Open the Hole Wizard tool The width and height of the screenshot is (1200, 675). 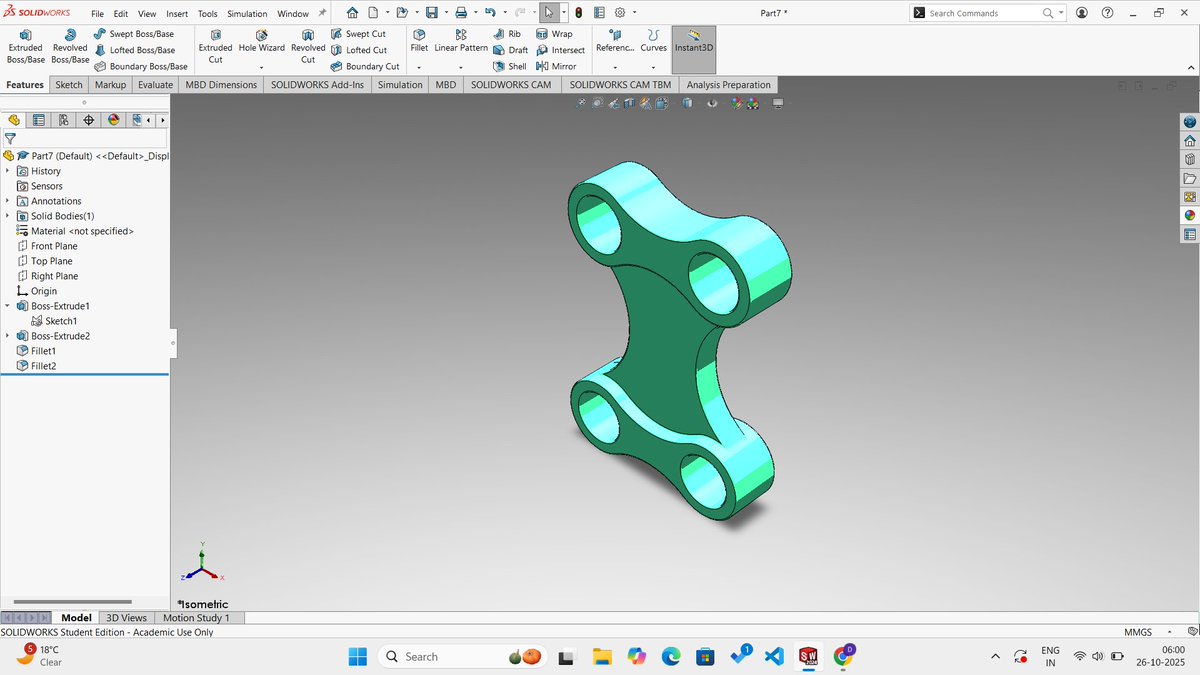(x=262, y=41)
